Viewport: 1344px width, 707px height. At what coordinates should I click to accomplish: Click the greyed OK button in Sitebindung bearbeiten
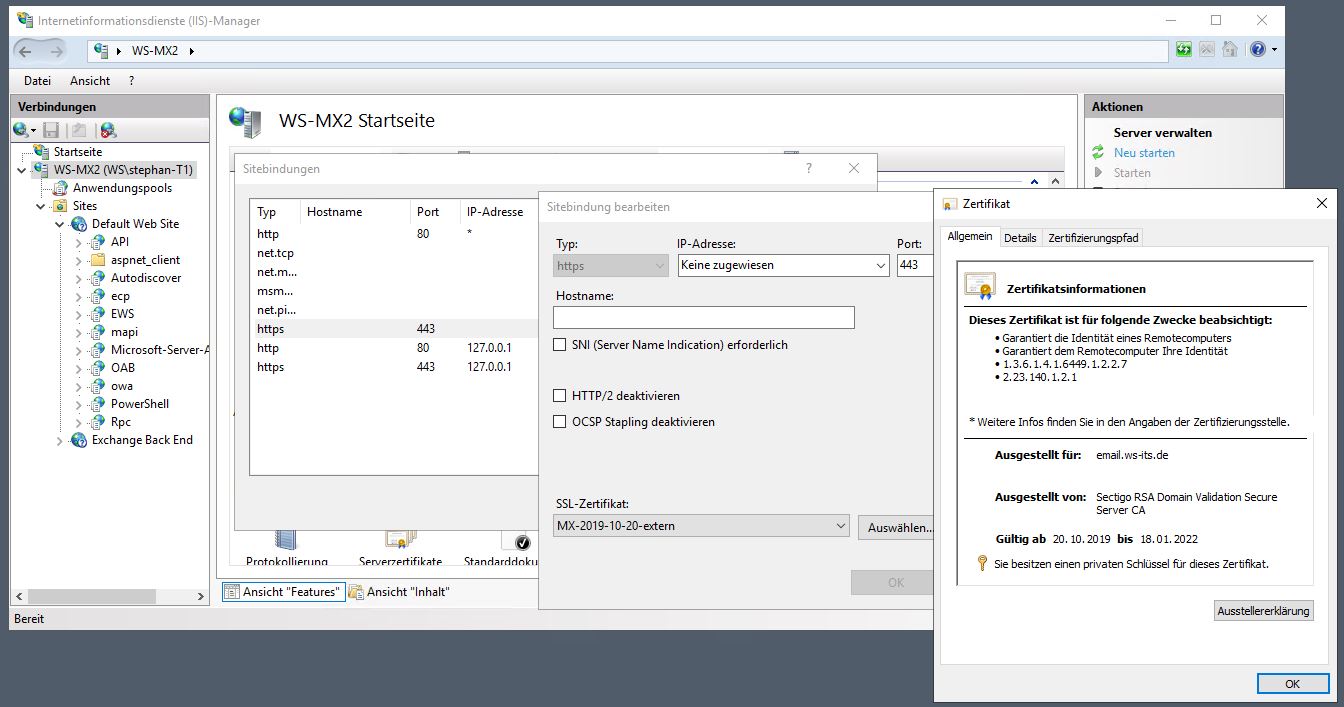click(893, 582)
